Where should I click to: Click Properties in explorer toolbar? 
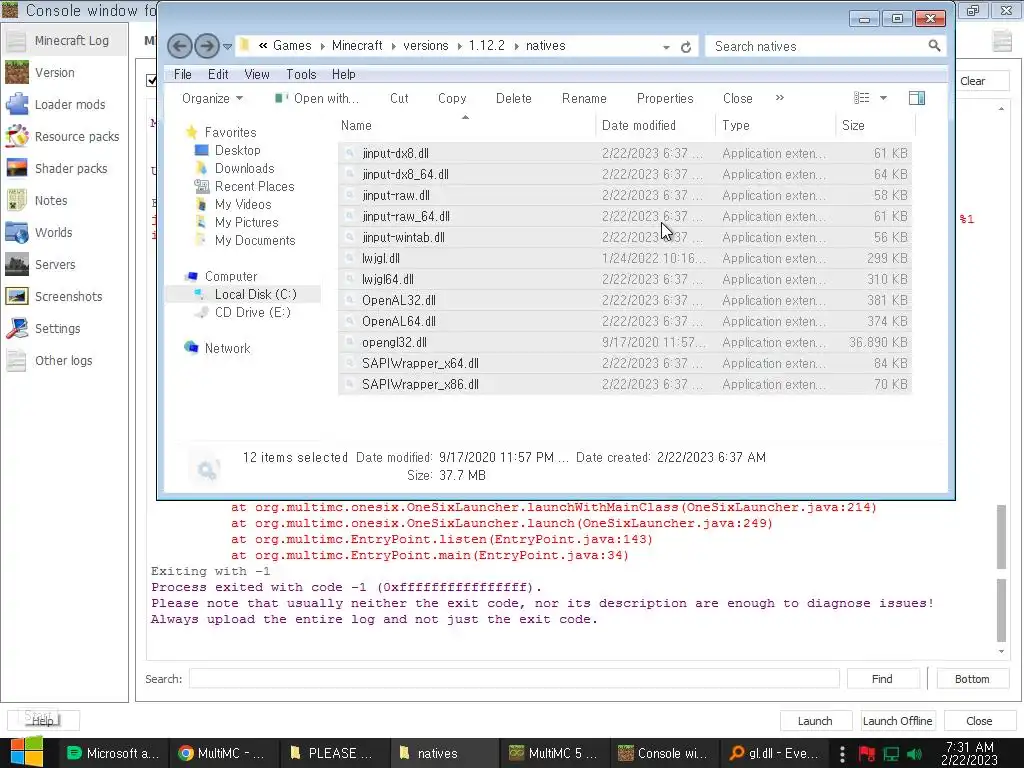[x=665, y=99]
